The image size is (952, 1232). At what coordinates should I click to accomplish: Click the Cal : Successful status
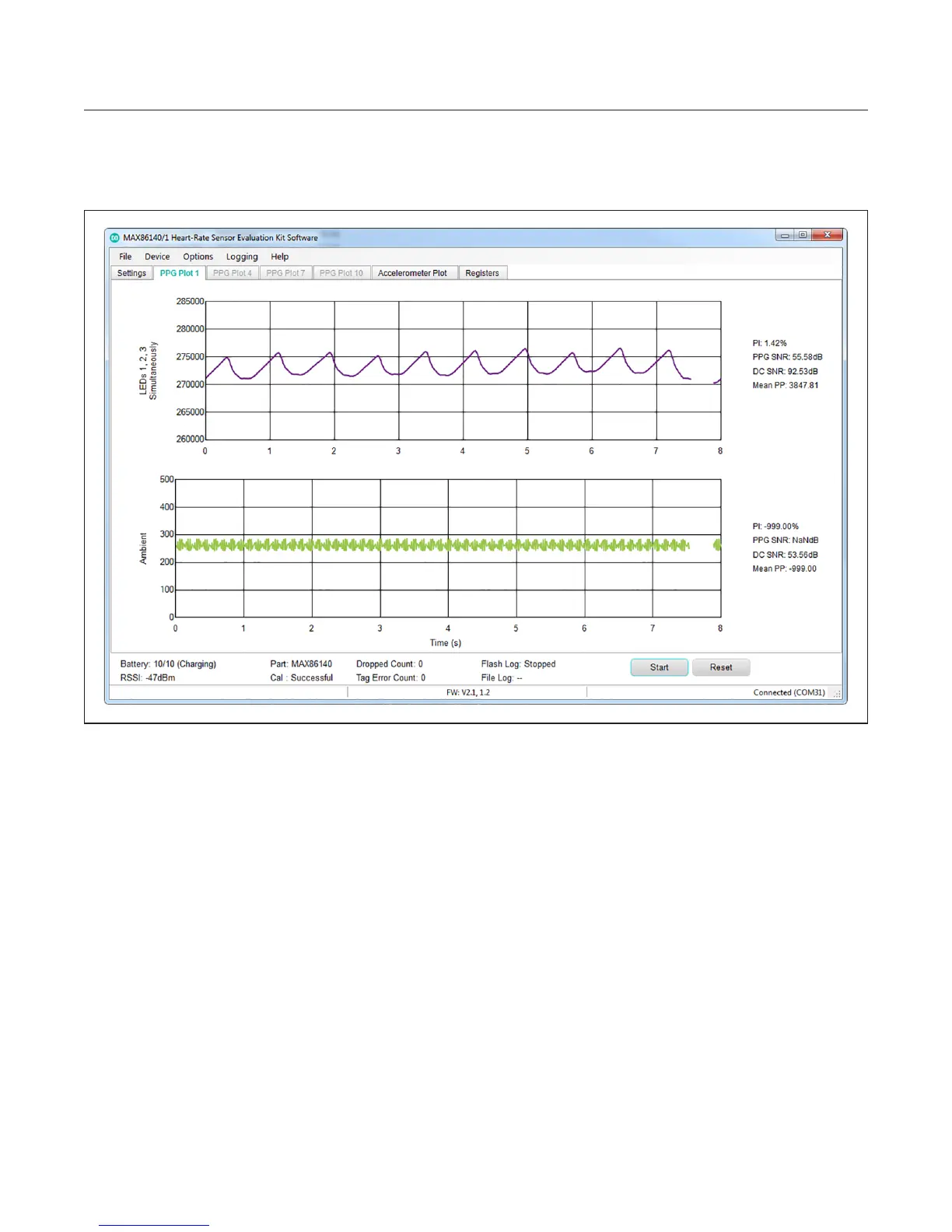tap(301, 678)
